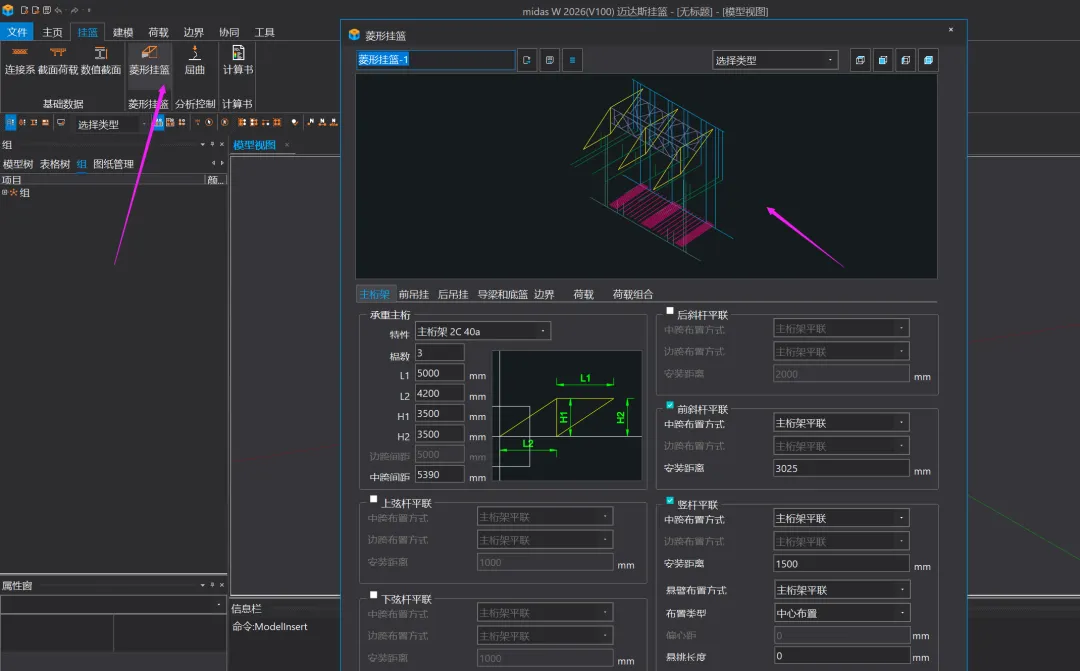The height and width of the screenshot is (671, 1080).
Task: Click the undo arrow in title bar
Action: tap(59, 10)
